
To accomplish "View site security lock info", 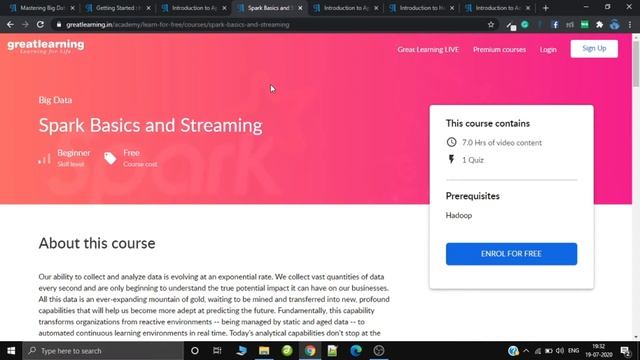I will pyautogui.click(x=59, y=24).
